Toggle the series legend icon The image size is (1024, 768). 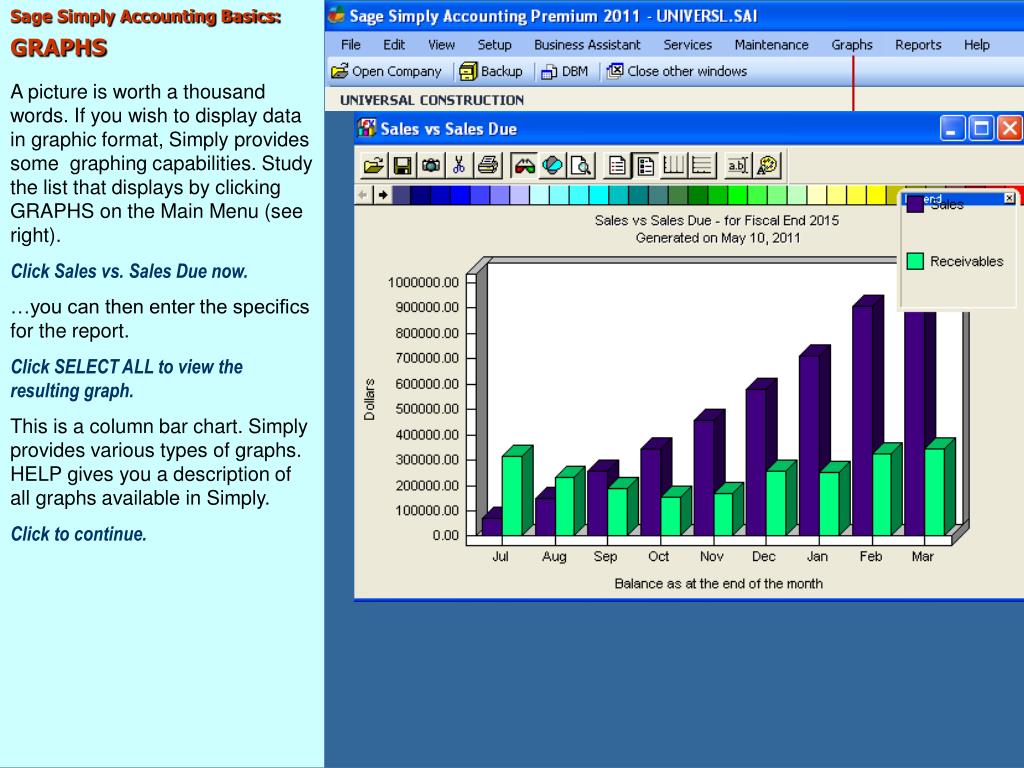[645, 165]
